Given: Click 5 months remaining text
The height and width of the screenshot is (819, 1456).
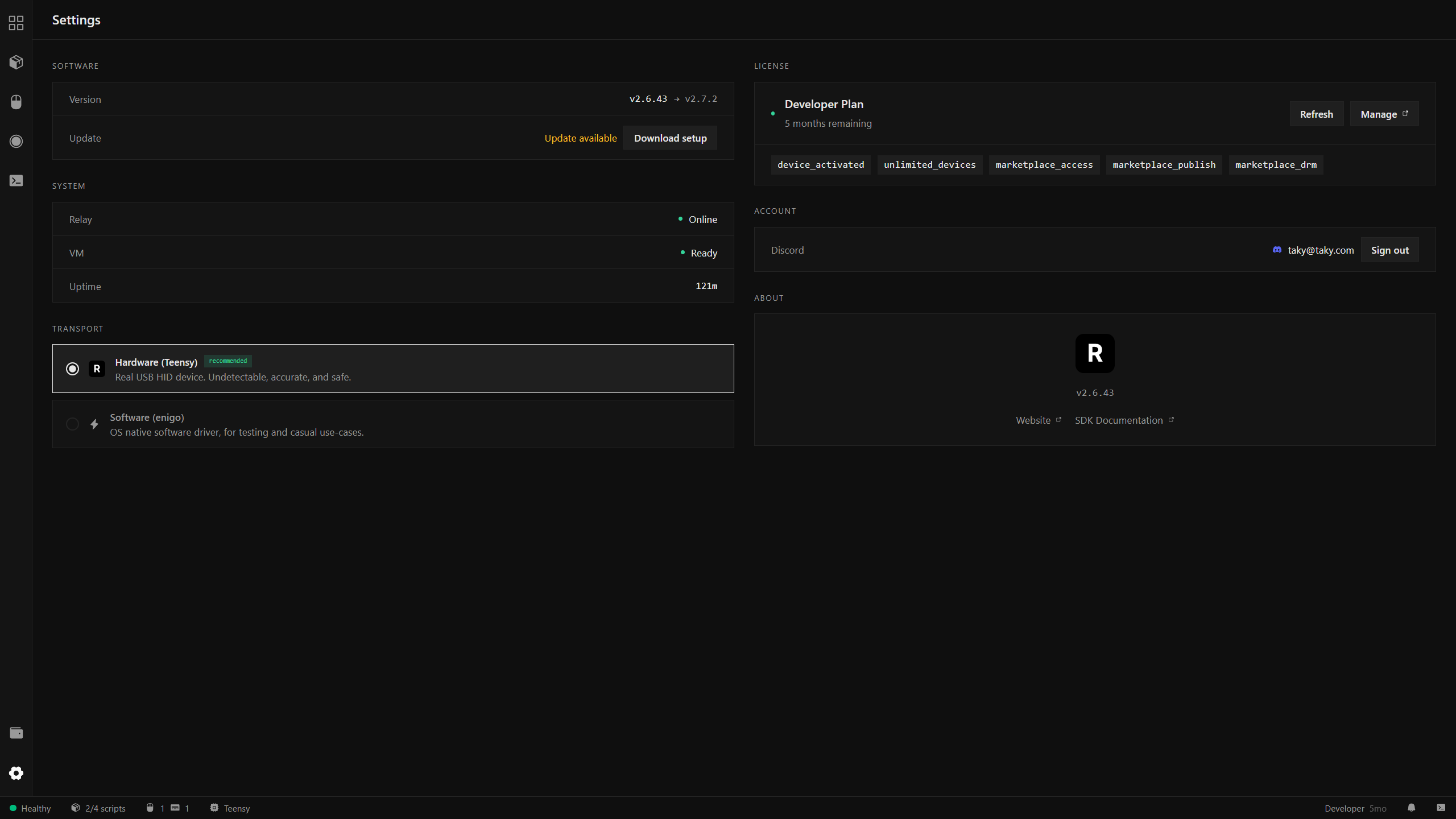Looking at the screenshot, I should point(828,123).
